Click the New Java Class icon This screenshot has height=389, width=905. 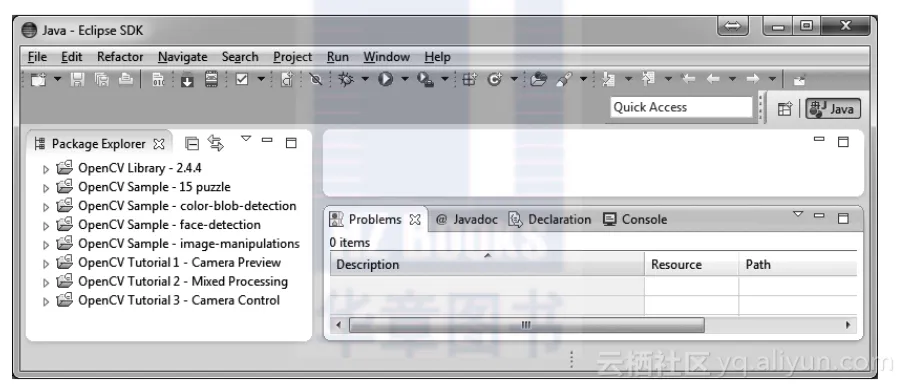(495, 80)
